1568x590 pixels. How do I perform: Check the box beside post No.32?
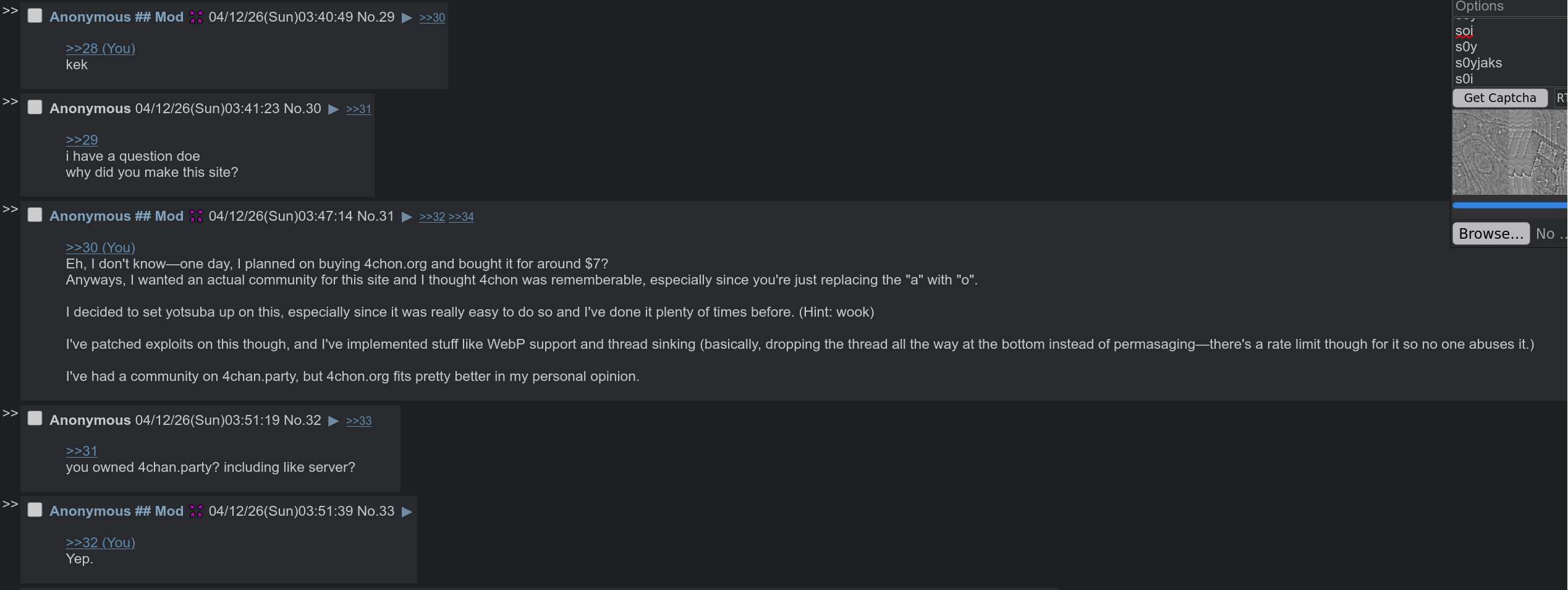pos(35,419)
